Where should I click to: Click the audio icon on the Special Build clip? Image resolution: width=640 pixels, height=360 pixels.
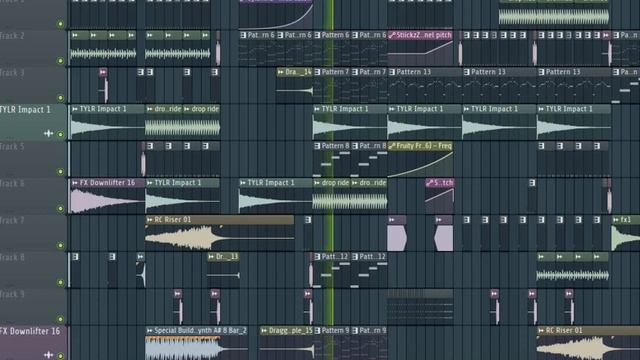point(150,330)
